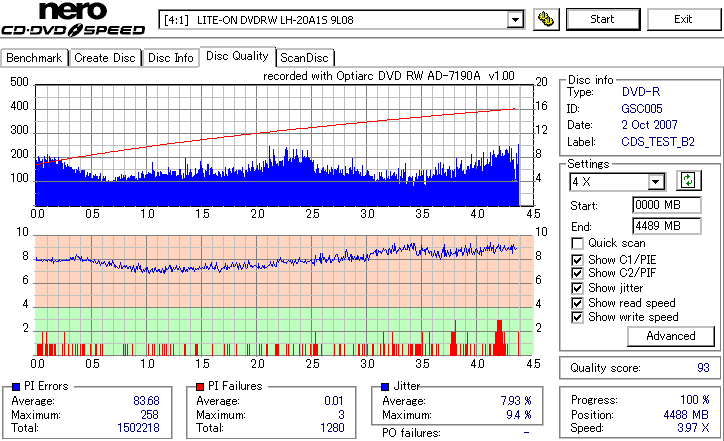Viewport: 724px width, 441px height.
Task: Uncheck the Show jitter option
Action: [x=577, y=288]
